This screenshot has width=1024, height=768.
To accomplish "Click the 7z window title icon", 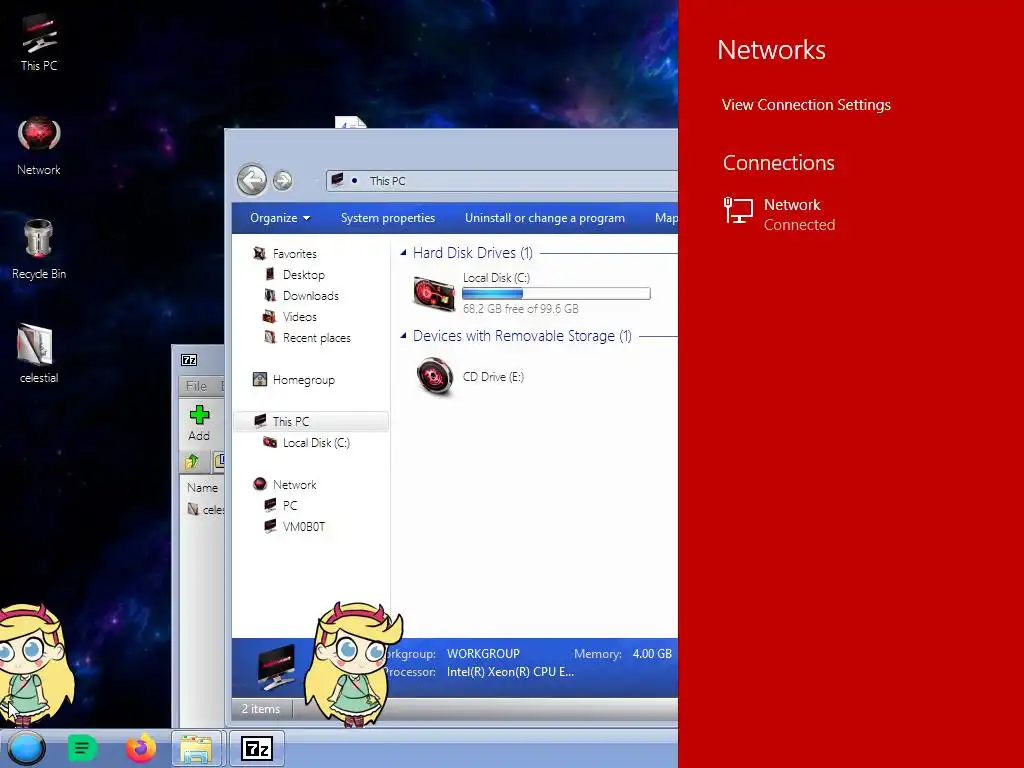I will click(x=189, y=360).
